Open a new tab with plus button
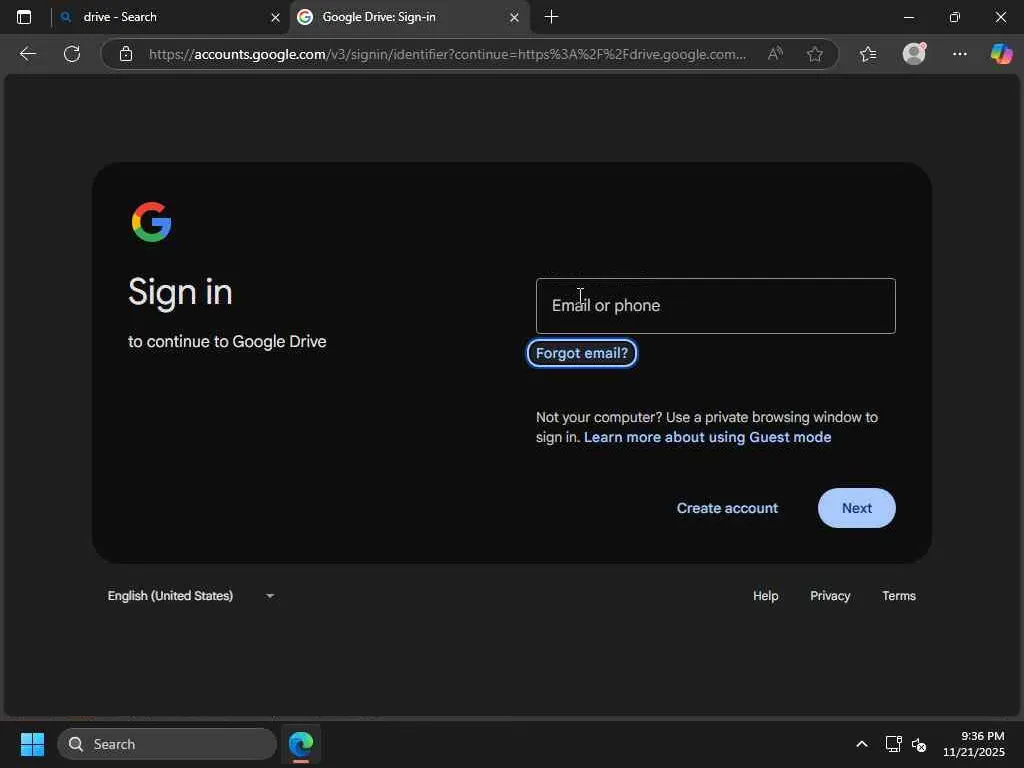The image size is (1024, 768). [551, 17]
